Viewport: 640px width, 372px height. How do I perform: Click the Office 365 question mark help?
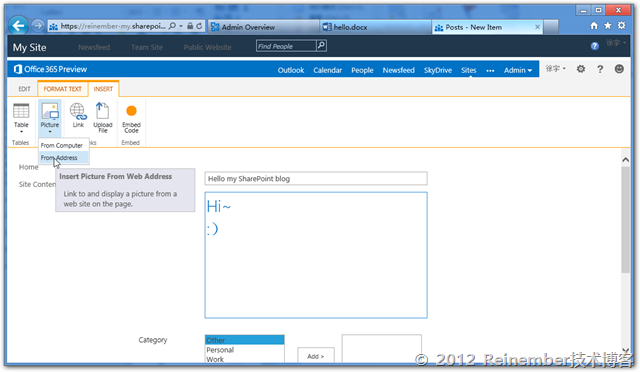(x=600, y=69)
